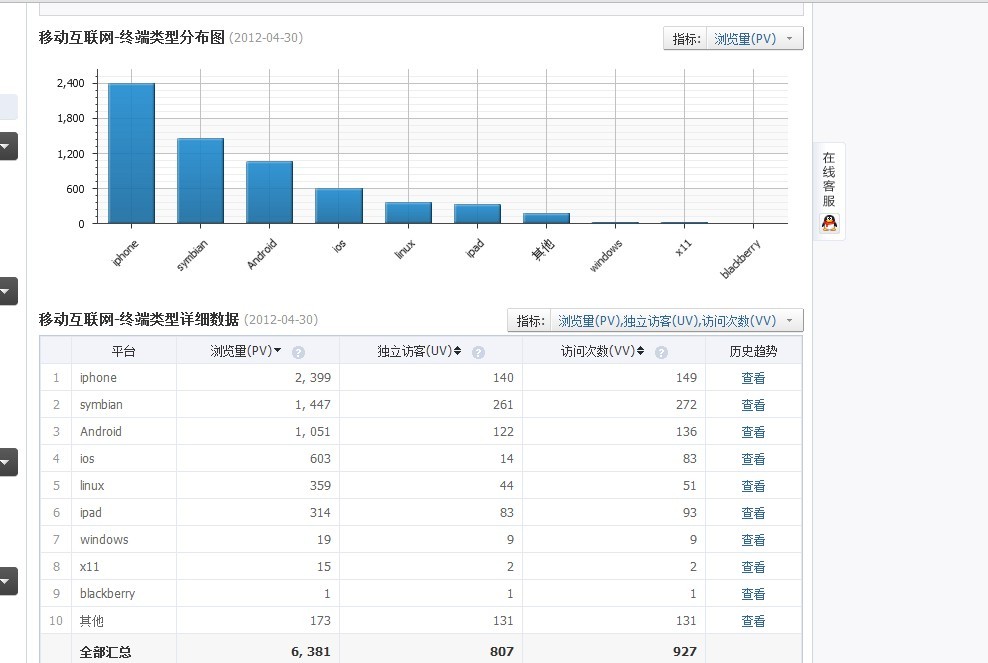Select the symbian platform cell

coord(124,405)
